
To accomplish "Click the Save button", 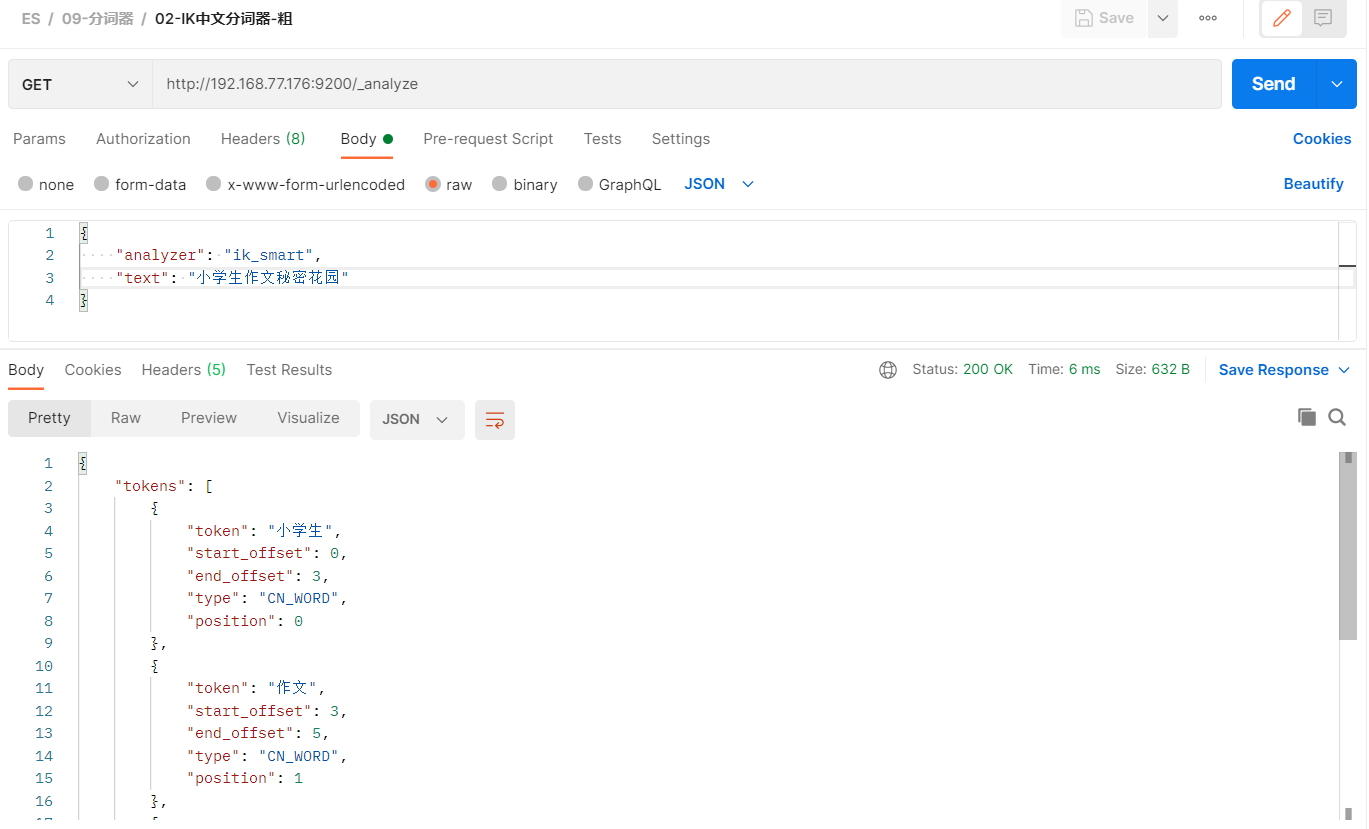I will [x=1104, y=18].
